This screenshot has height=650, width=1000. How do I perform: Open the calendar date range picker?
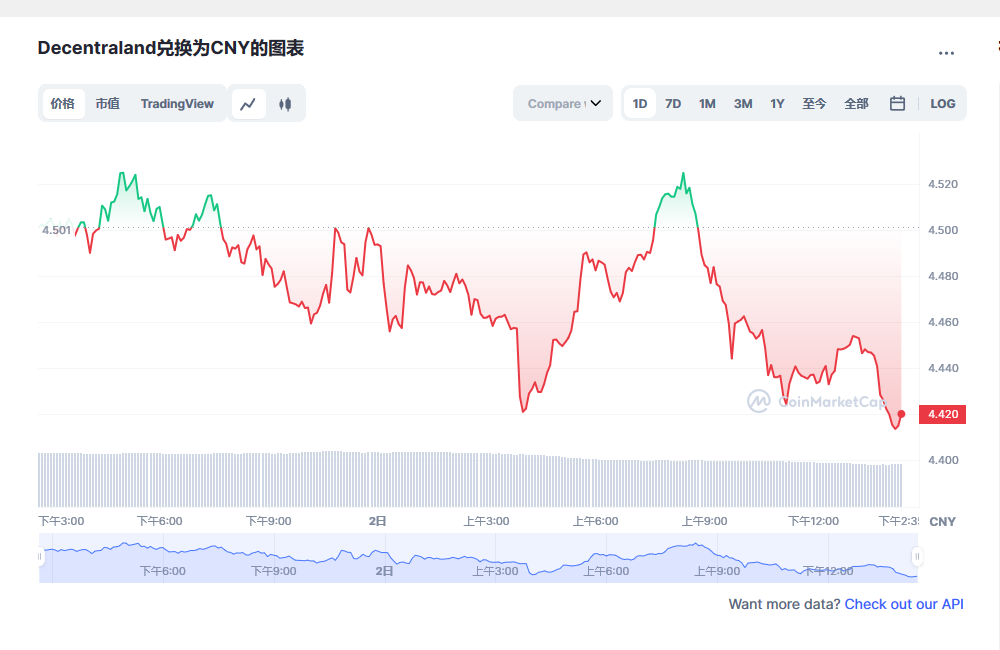(x=897, y=103)
